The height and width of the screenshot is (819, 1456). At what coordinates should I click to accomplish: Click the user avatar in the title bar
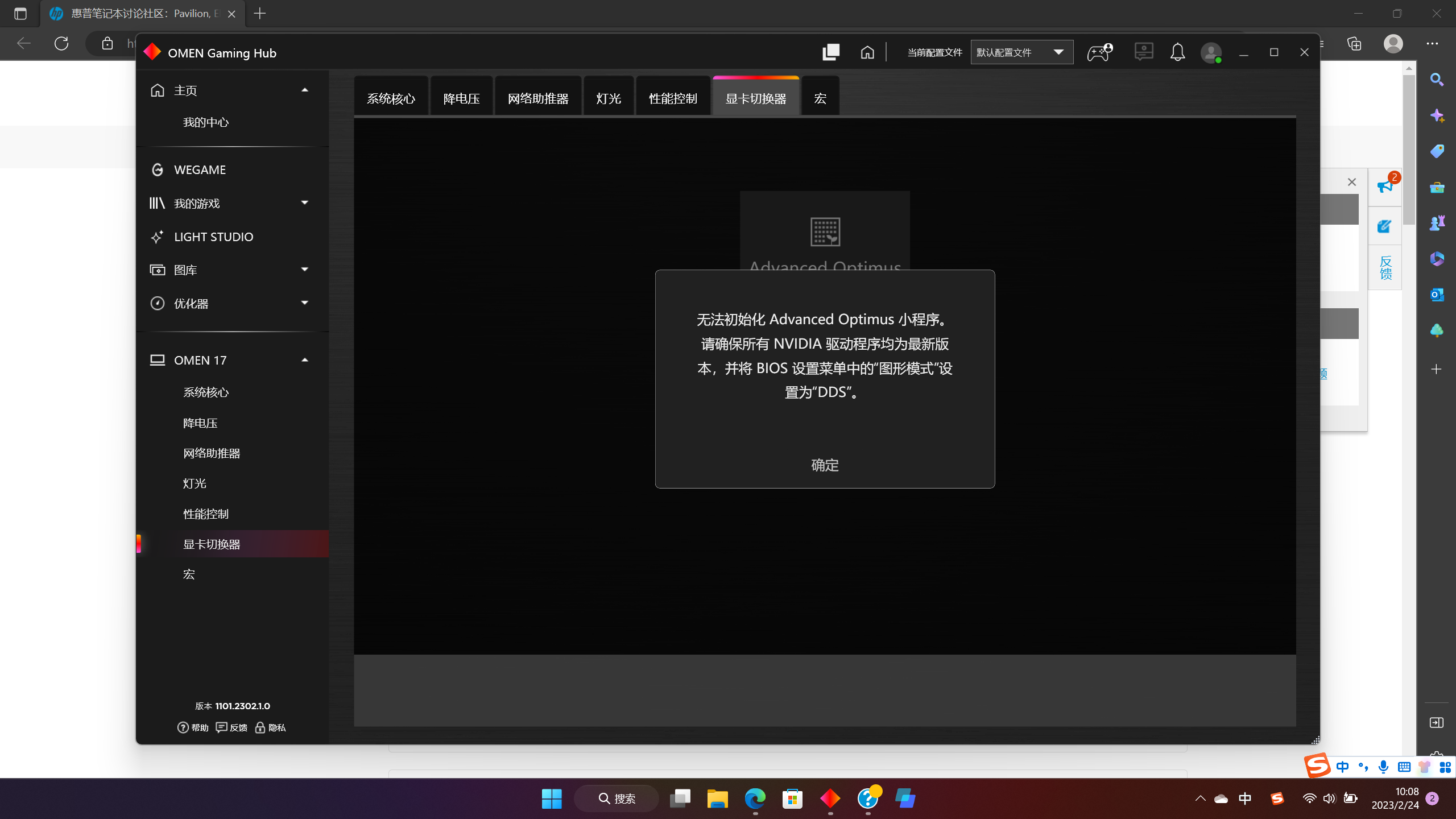1210,52
